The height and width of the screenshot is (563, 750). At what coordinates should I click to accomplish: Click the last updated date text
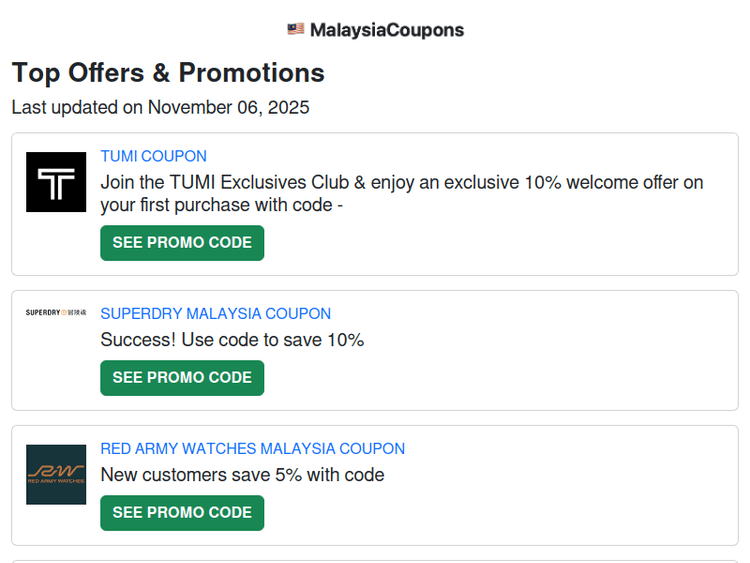[x=160, y=107]
